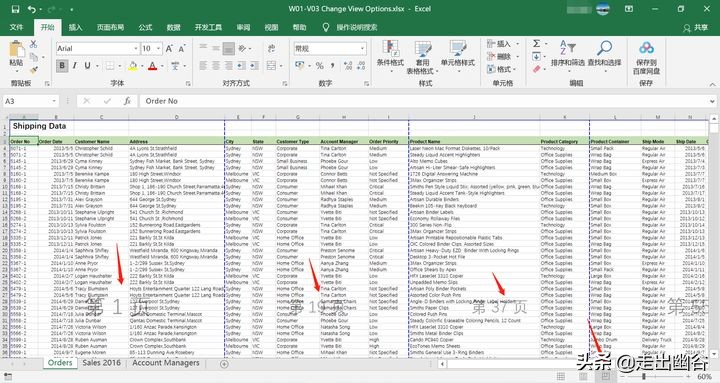Toggle Italic formatting
This screenshot has width=720, height=383.
pos(74,66)
